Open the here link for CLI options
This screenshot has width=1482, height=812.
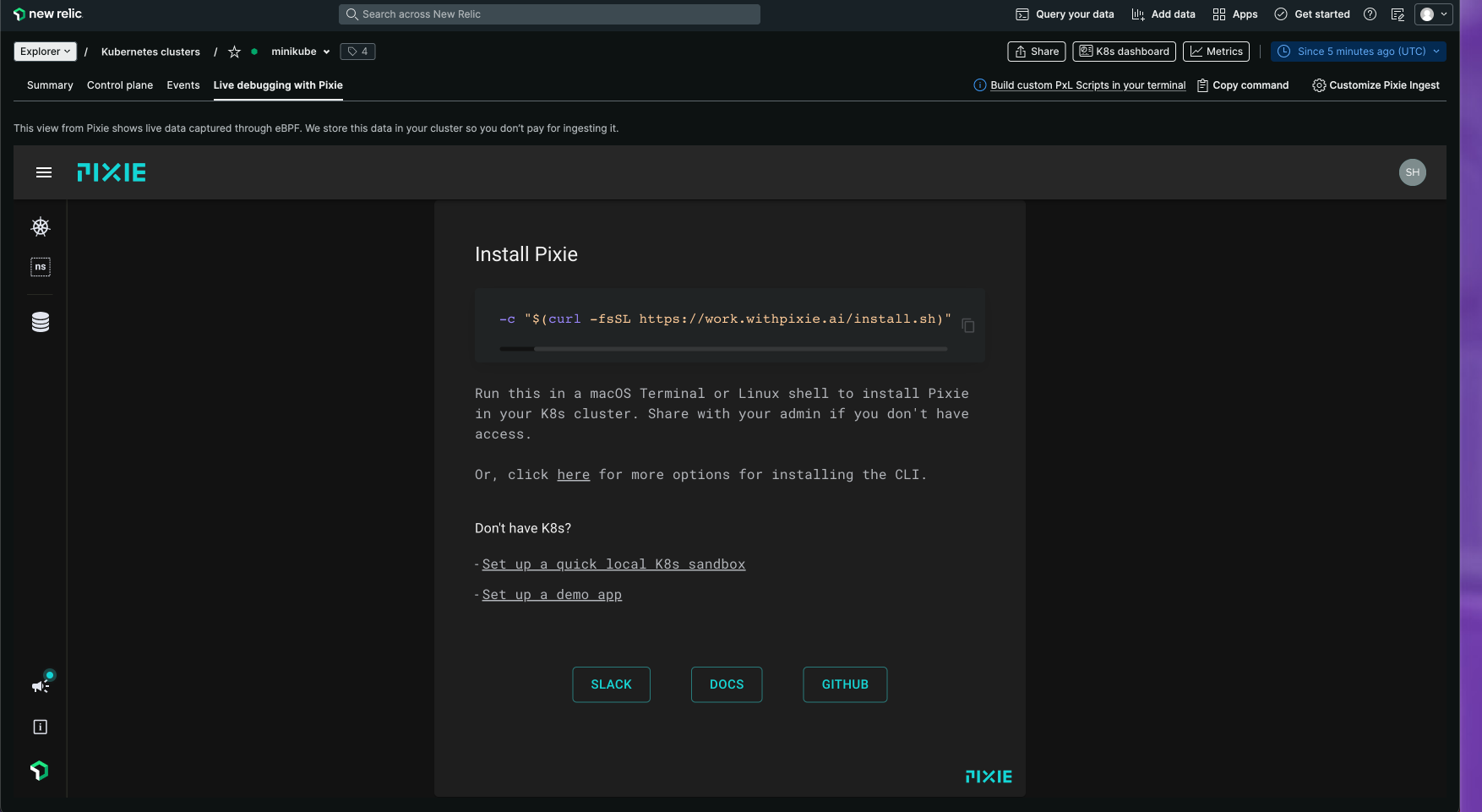coord(574,475)
